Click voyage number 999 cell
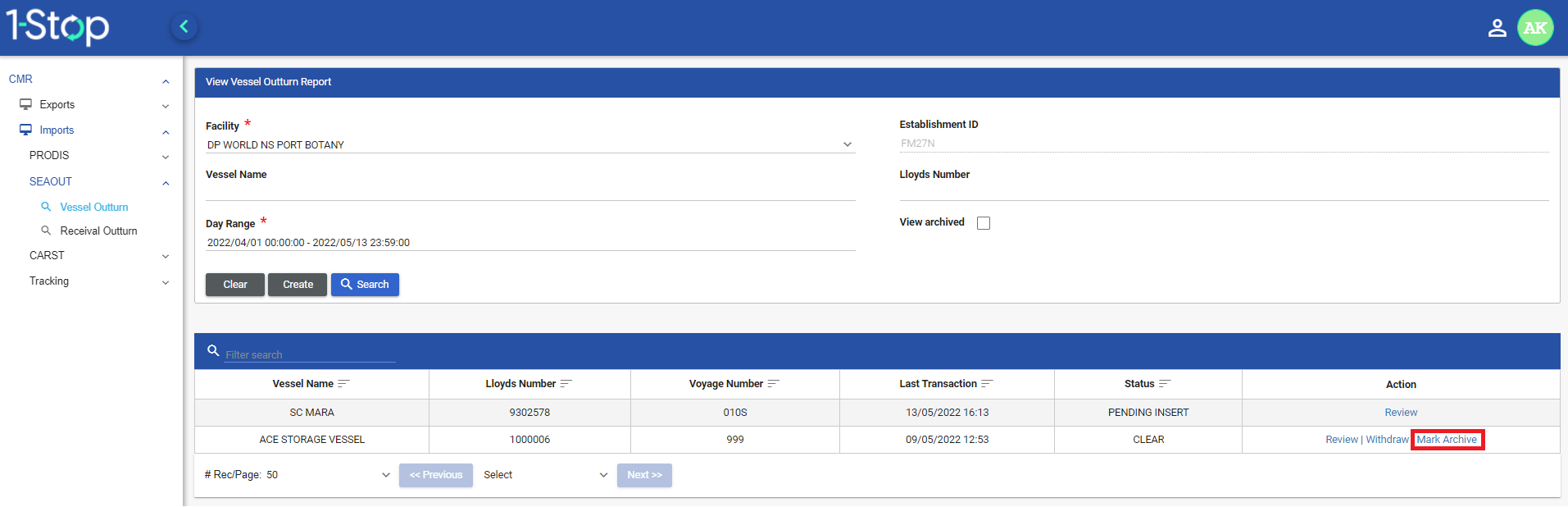The width and height of the screenshot is (1568, 507). click(735, 440)
